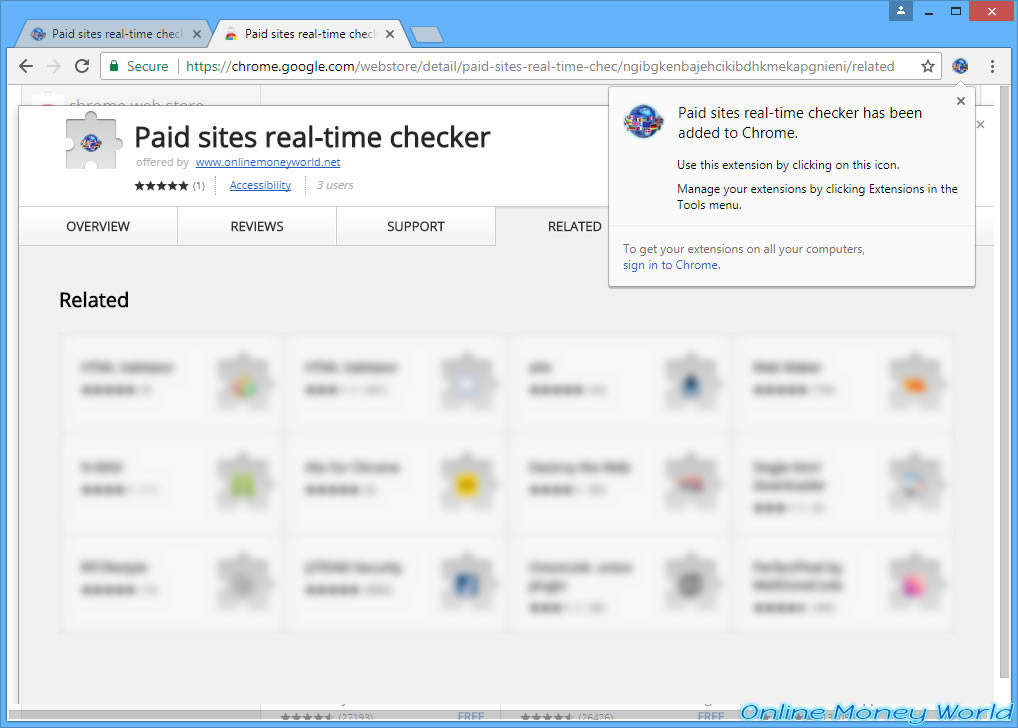Visit the www.onlinemoneyworld.net link
1018x728 pixels.
(x=268, y=162)
